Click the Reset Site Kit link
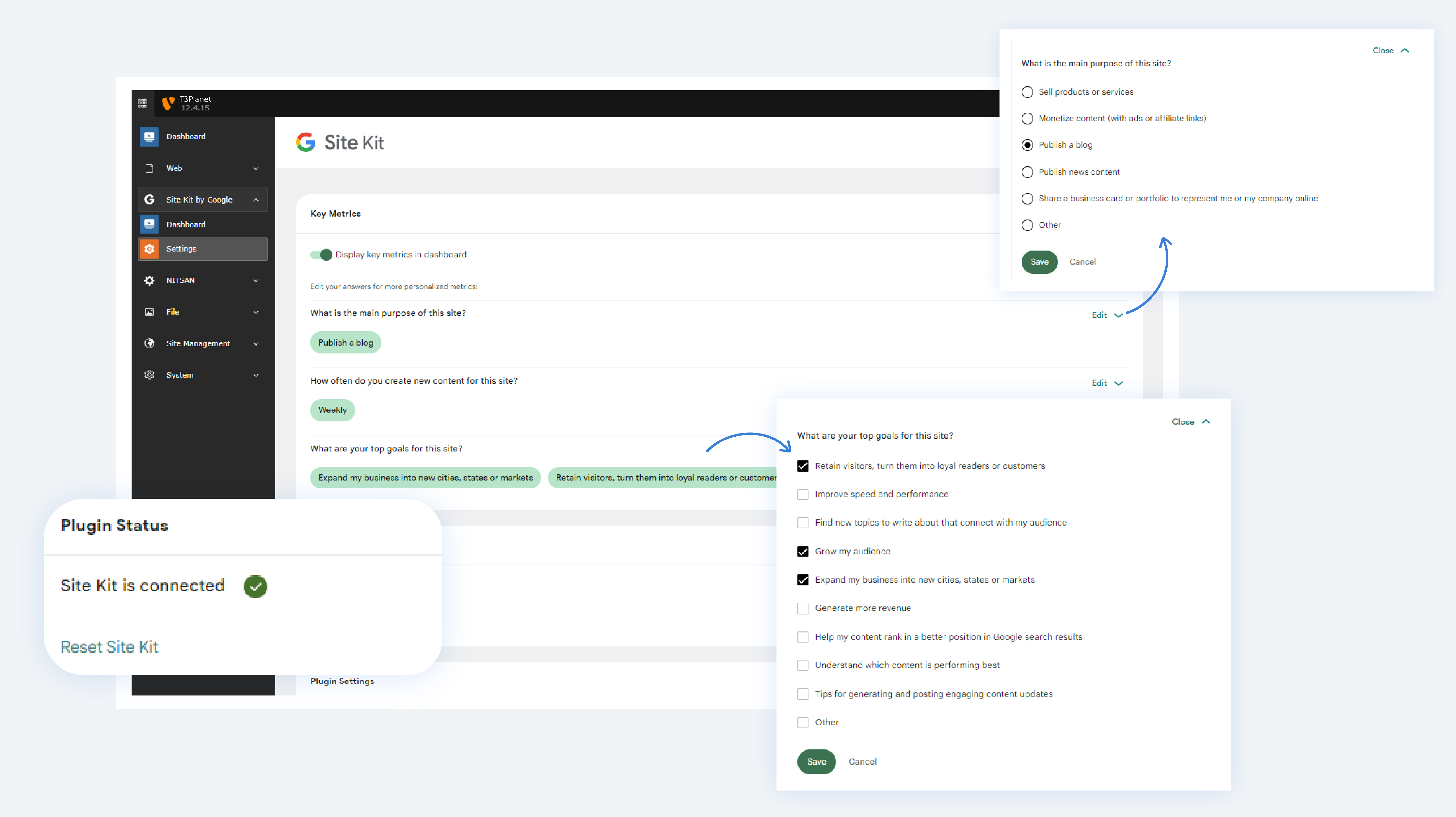This screenshot has width=1456, height=817. (x=109, y=646)
